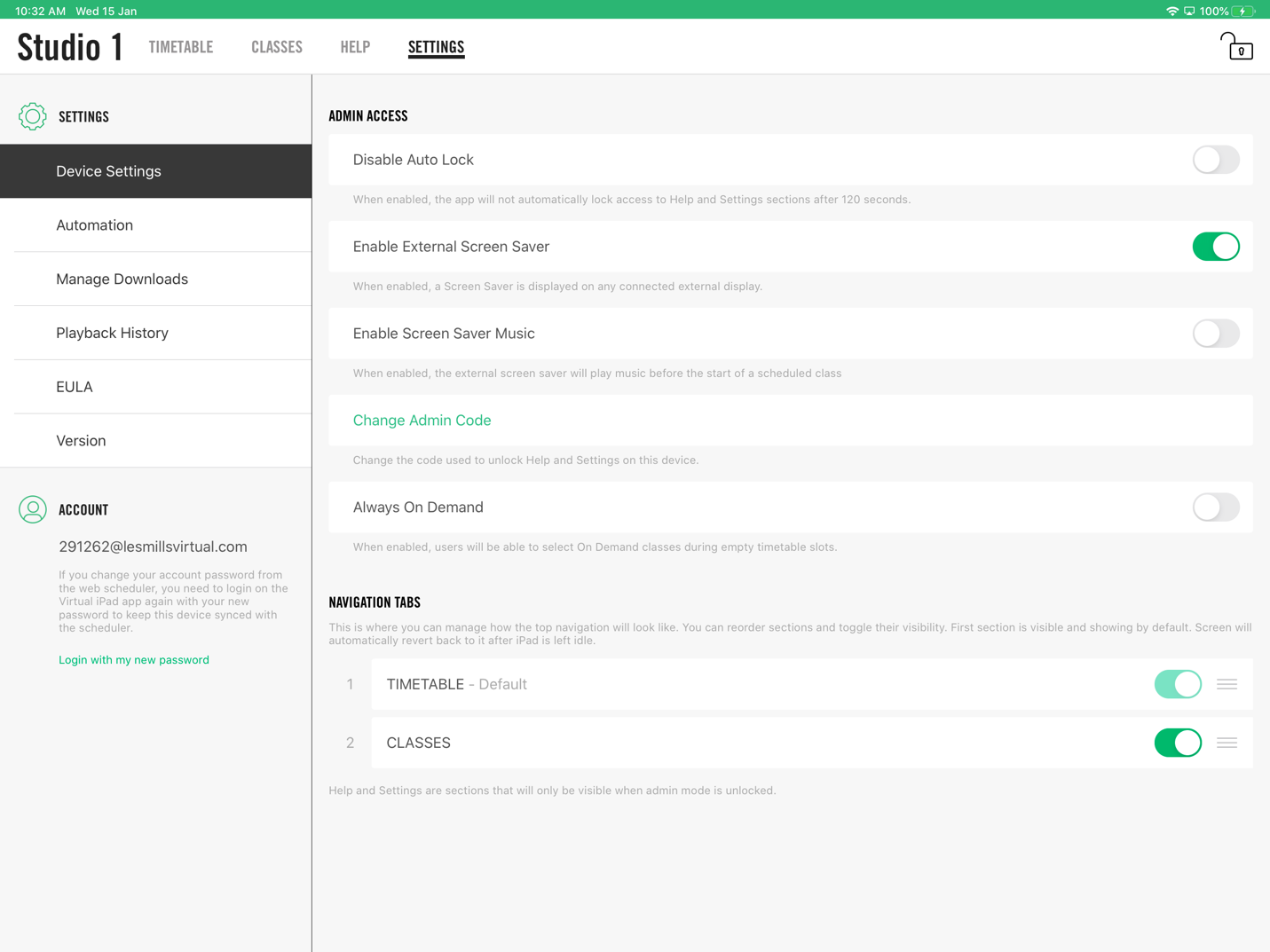Click the CLASSES row label in navigation tabs
Screen dimensions: 1270x952
(x=418, y=743)
